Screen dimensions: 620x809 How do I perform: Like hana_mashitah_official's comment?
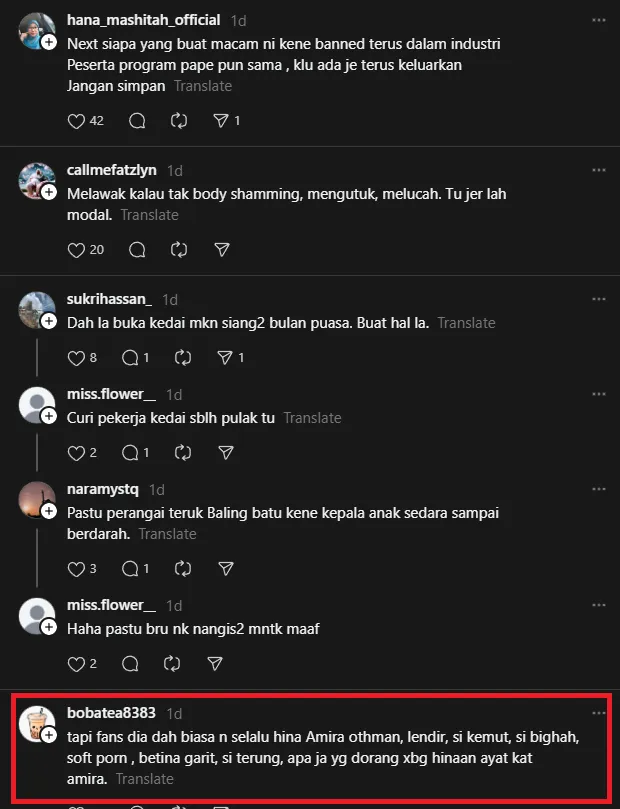(x=76, y=120)
